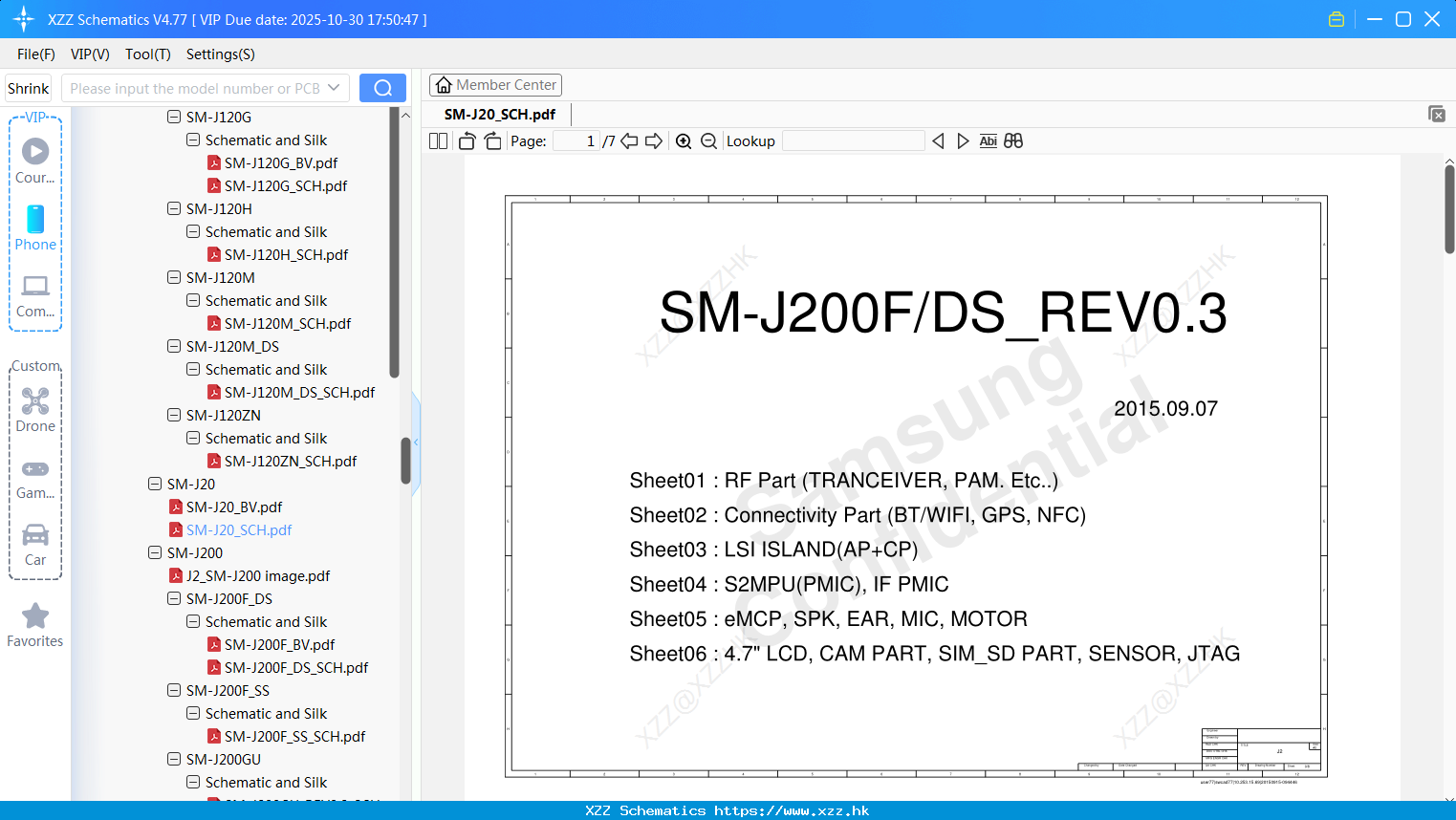Open model number dropdown arrow
Image resolution: width=1456 pixels, height=820 pixels.
coord(334,88)
